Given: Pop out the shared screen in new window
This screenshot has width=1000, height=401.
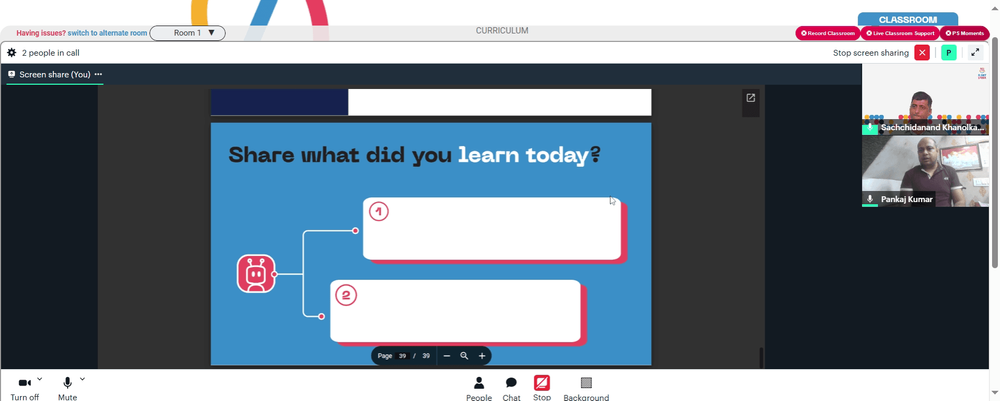Looking at the screenshot, I should pyautogui.click(x=751, y=98).
